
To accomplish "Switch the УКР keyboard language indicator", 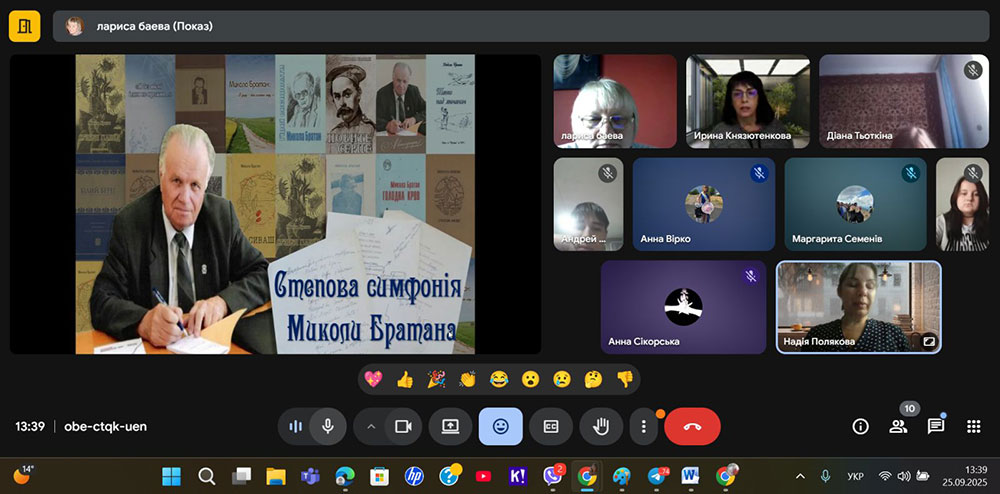I will [855, 476].
